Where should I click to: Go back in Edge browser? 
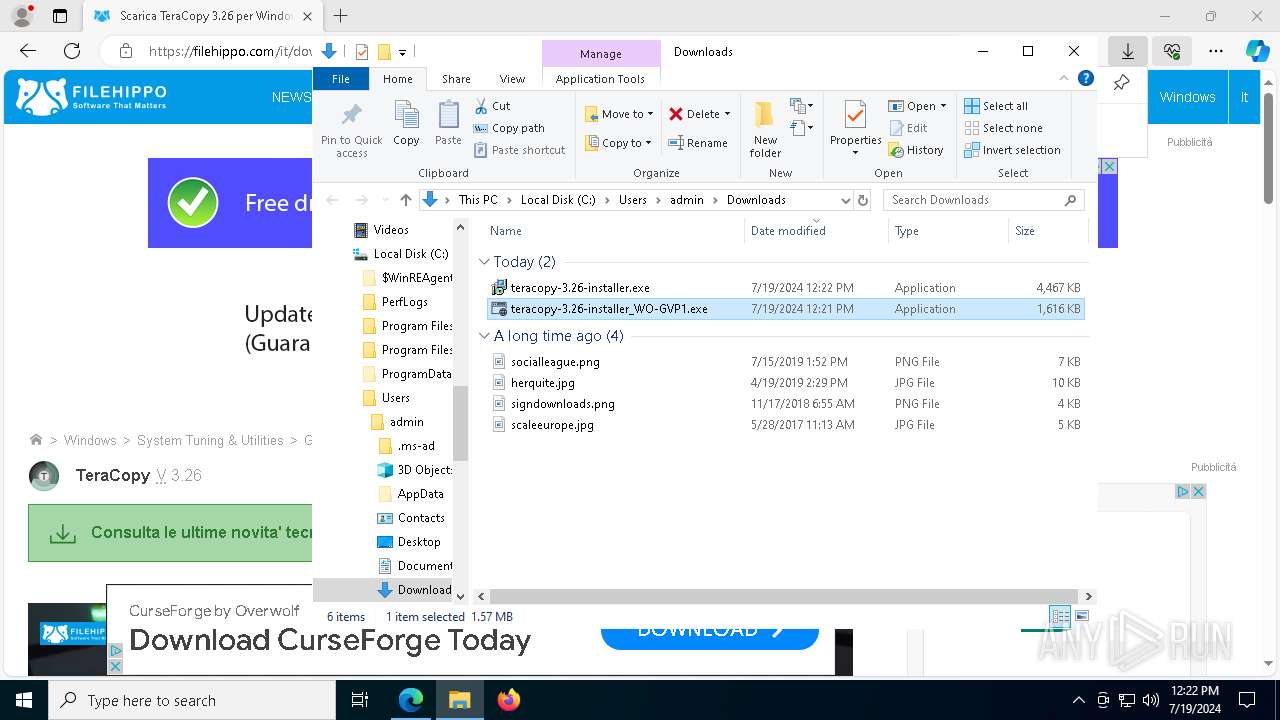(28, 51)
